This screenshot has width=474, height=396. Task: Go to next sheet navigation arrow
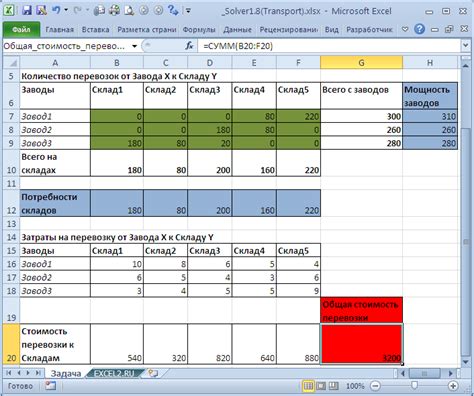29,373
